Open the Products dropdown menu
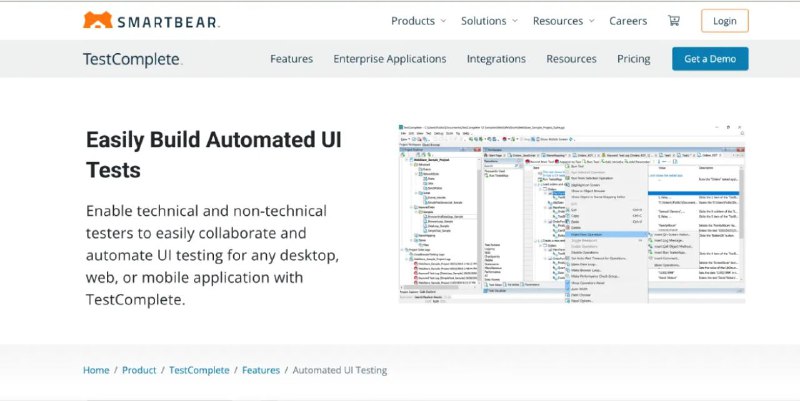Image resolution: width=800 pixels, height=401 pixels. click(x=418, y=21)
